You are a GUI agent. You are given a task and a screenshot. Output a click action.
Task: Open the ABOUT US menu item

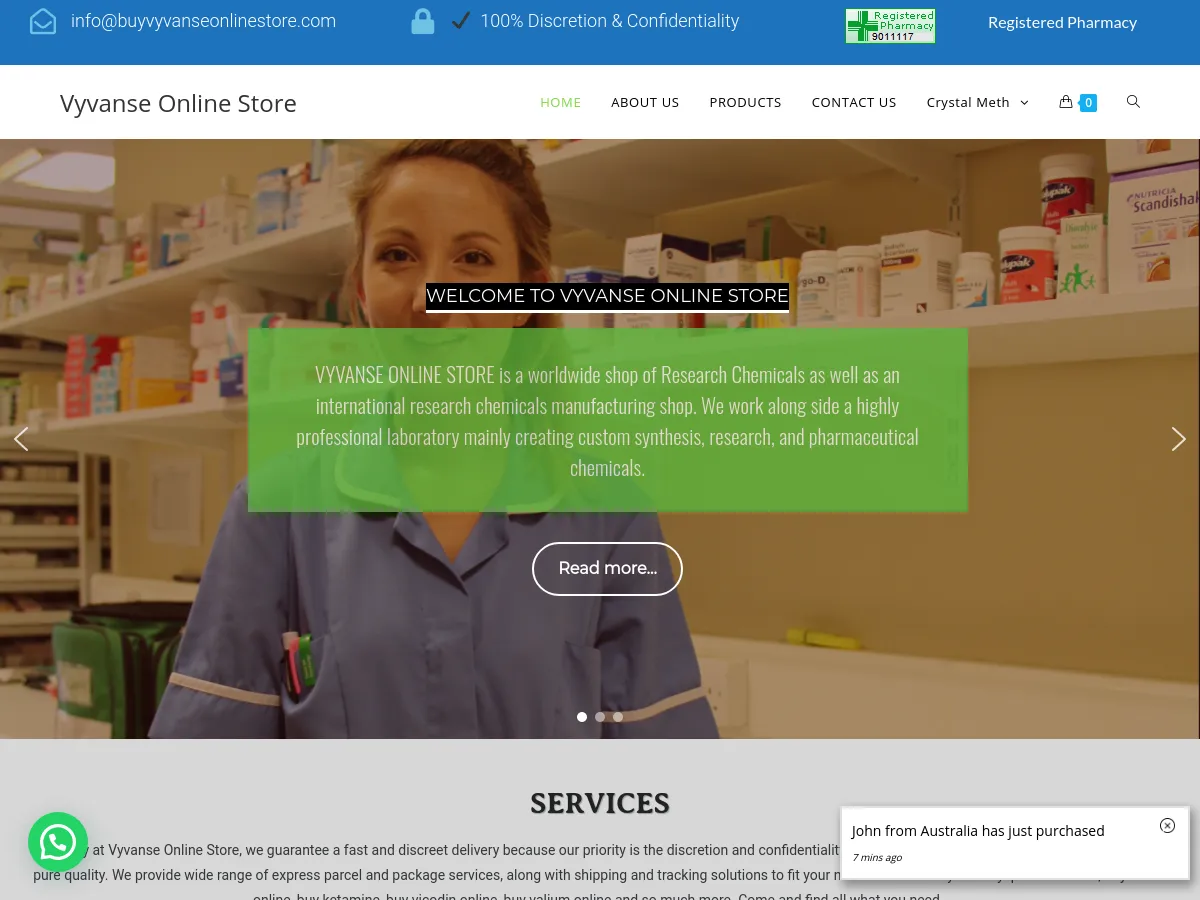pos(645,102)
